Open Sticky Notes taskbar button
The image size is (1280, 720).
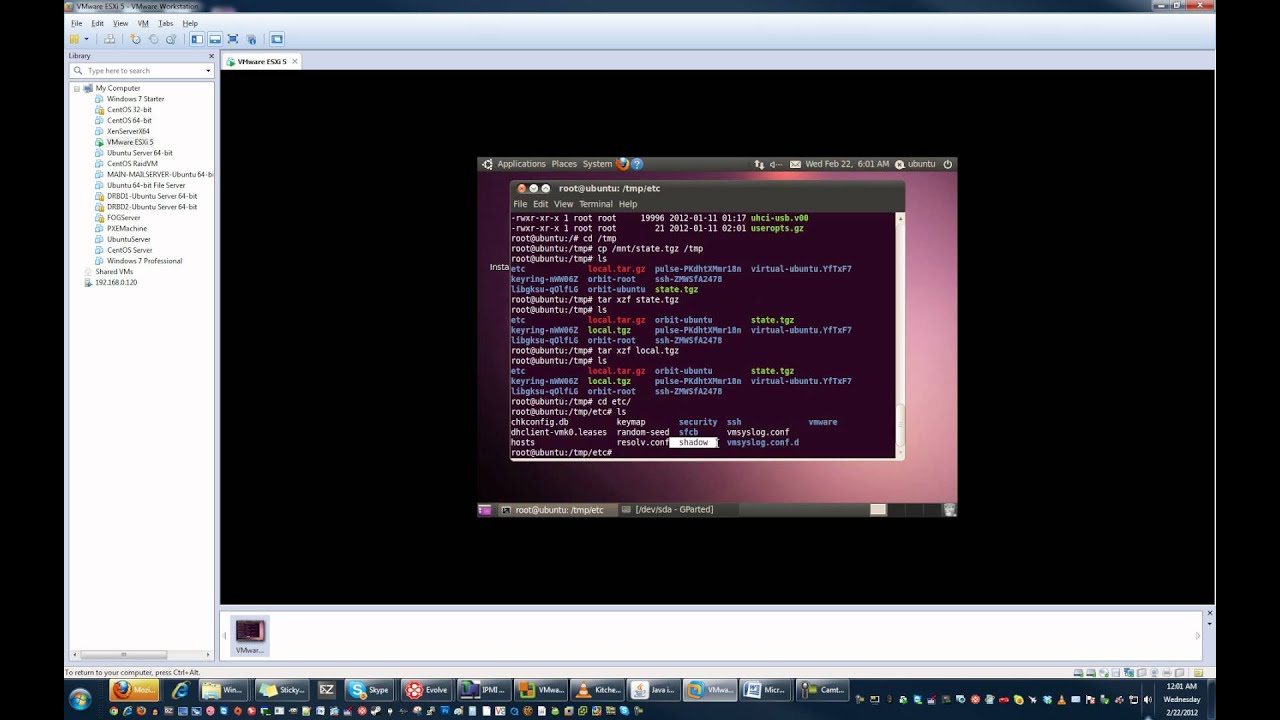point(281,690)
